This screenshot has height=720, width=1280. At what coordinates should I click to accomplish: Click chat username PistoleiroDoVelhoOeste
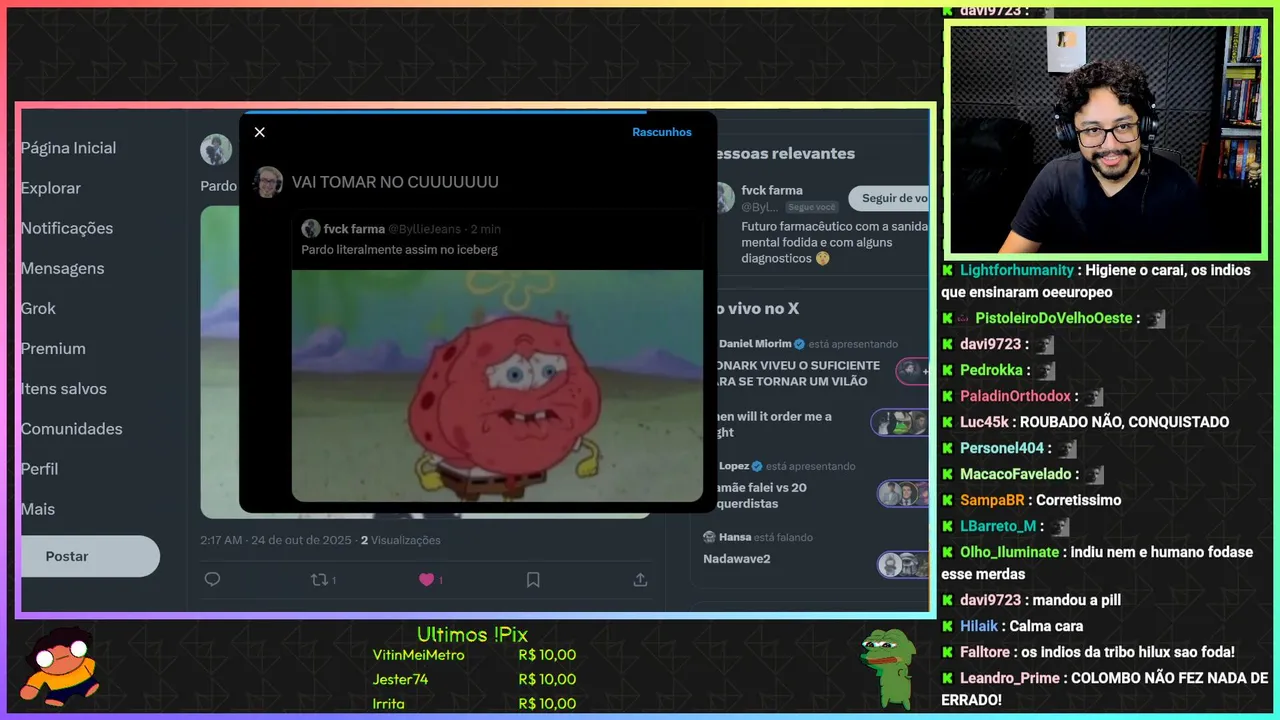pyautogui.click(x=1054, y=318)
